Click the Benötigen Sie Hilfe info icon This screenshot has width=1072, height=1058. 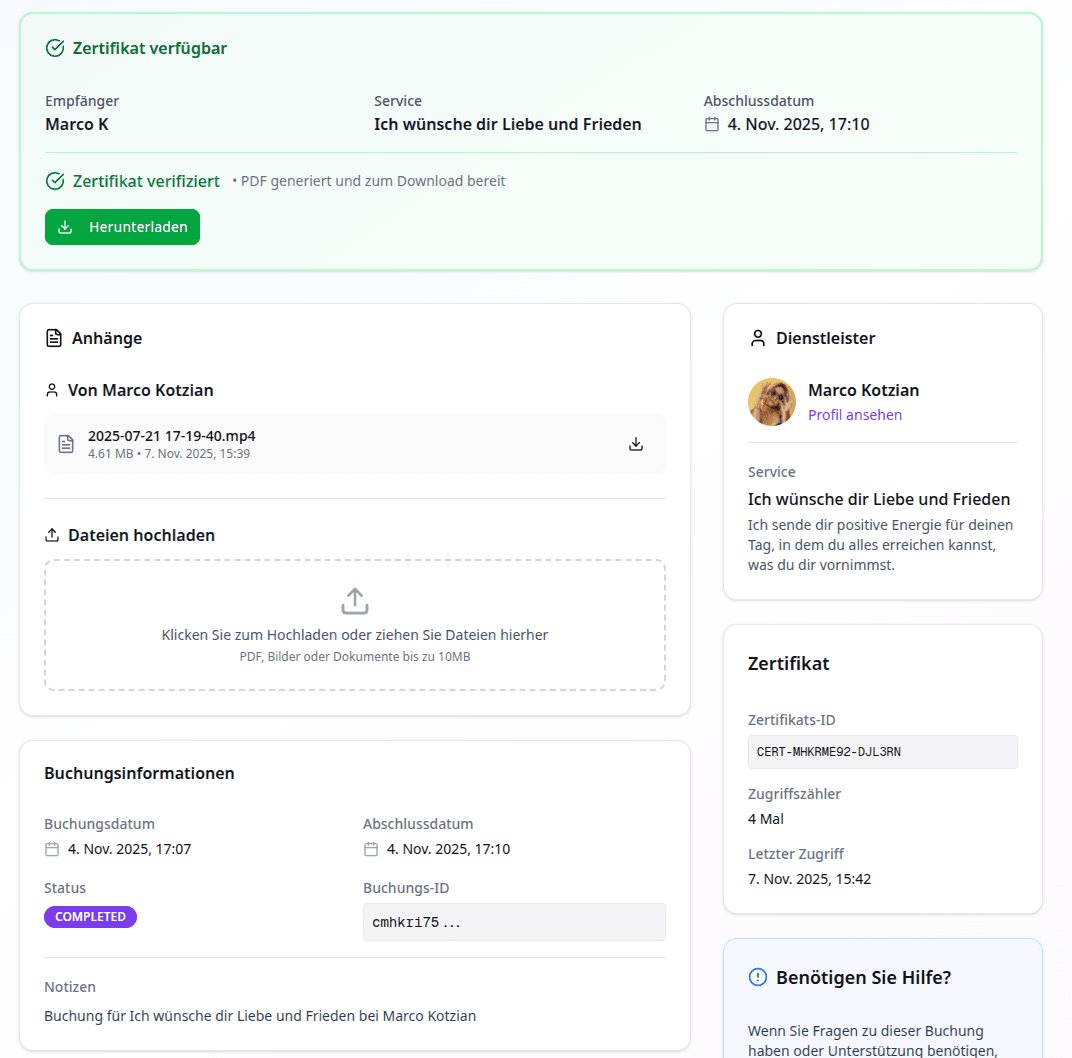click(x=758, y=977)
